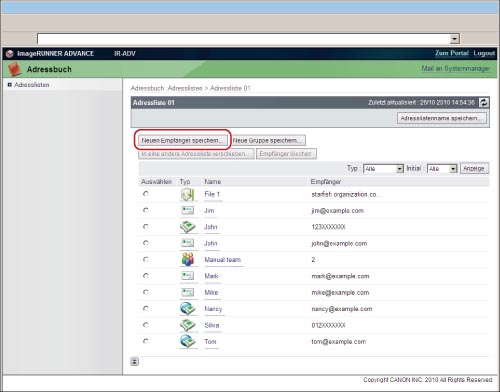
Task: Open Adresslisten in the left sidebar
Action: (32, 85)
